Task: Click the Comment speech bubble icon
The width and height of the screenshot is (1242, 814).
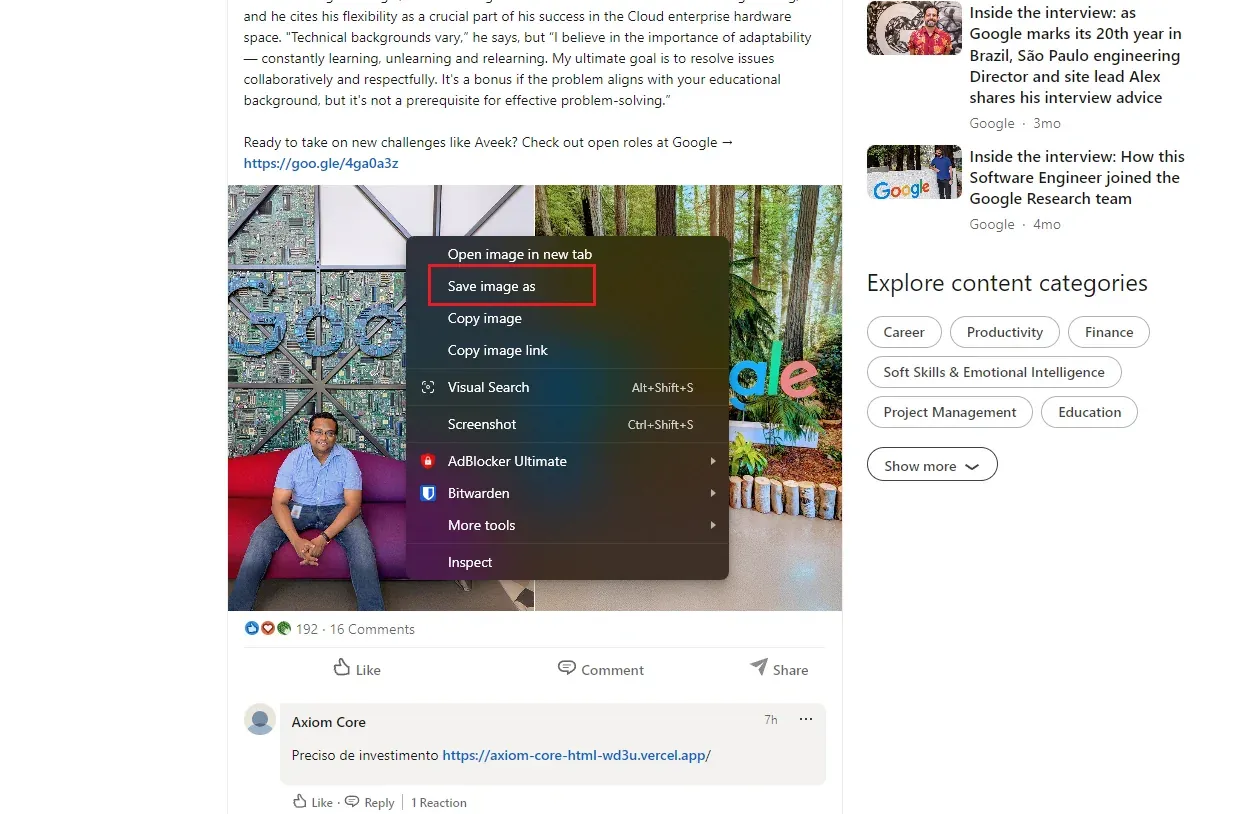Action: click(567, 668)
